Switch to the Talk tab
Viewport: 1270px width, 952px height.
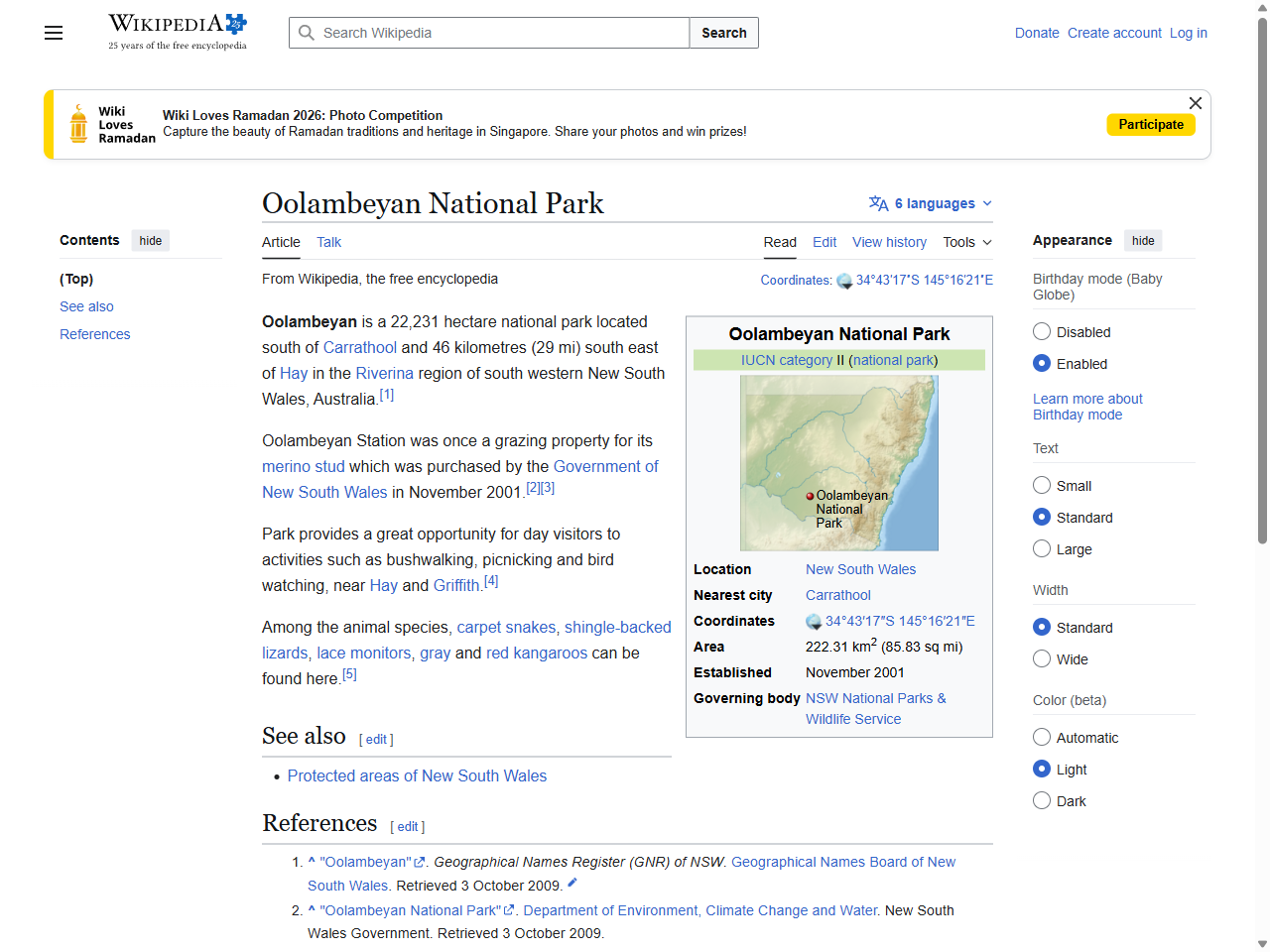coord(328,242)
